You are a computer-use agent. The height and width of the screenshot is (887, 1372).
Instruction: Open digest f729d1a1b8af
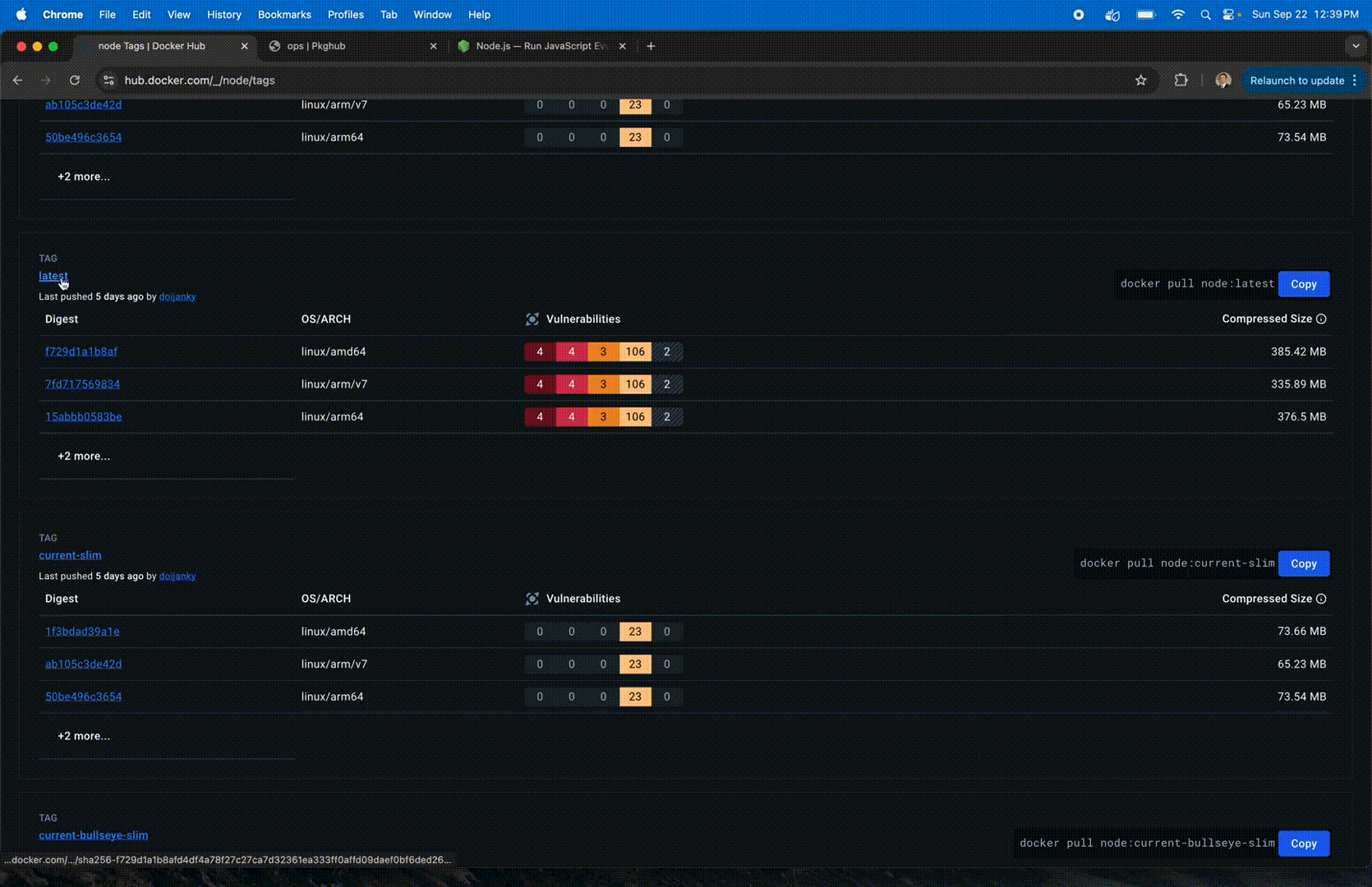[81, 352]
